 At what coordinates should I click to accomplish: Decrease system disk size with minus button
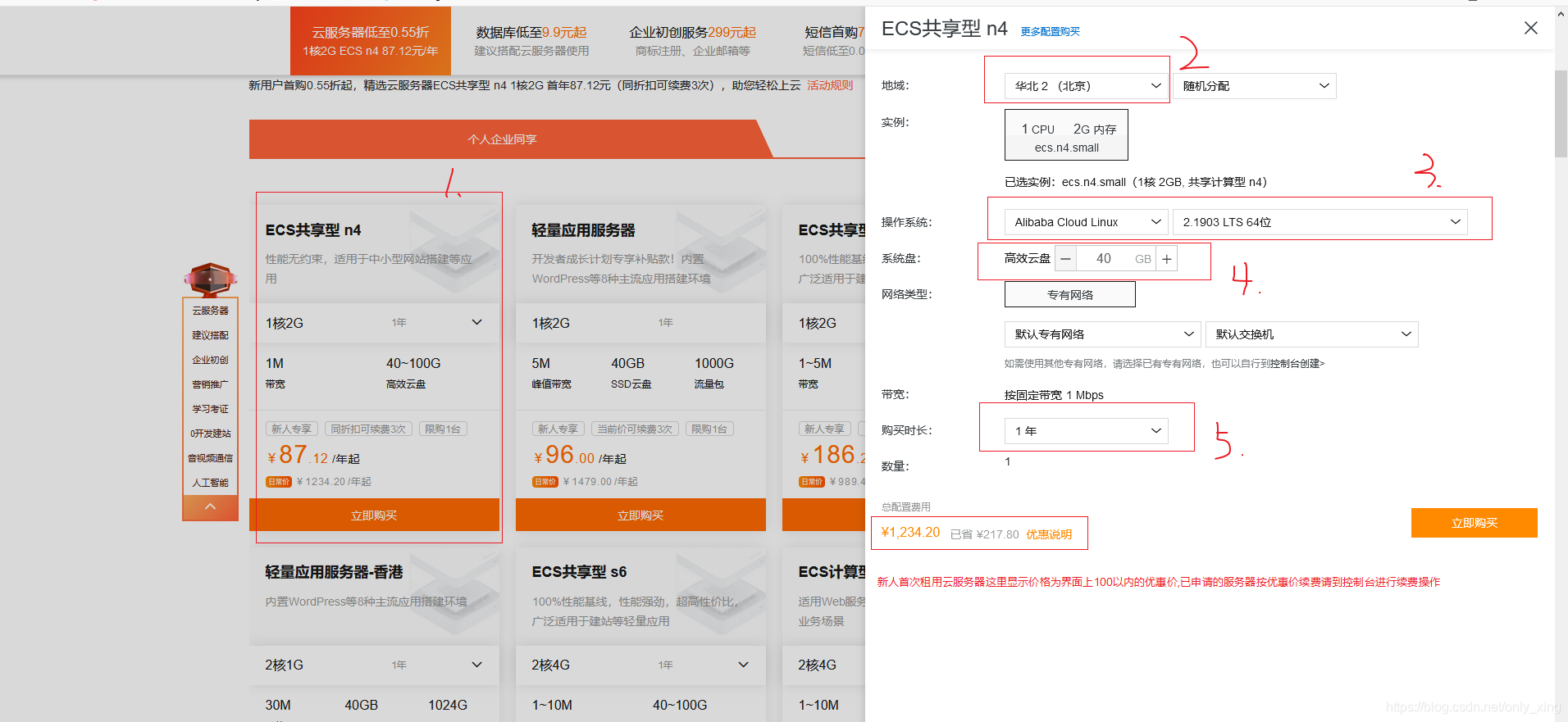point(1065,259)
